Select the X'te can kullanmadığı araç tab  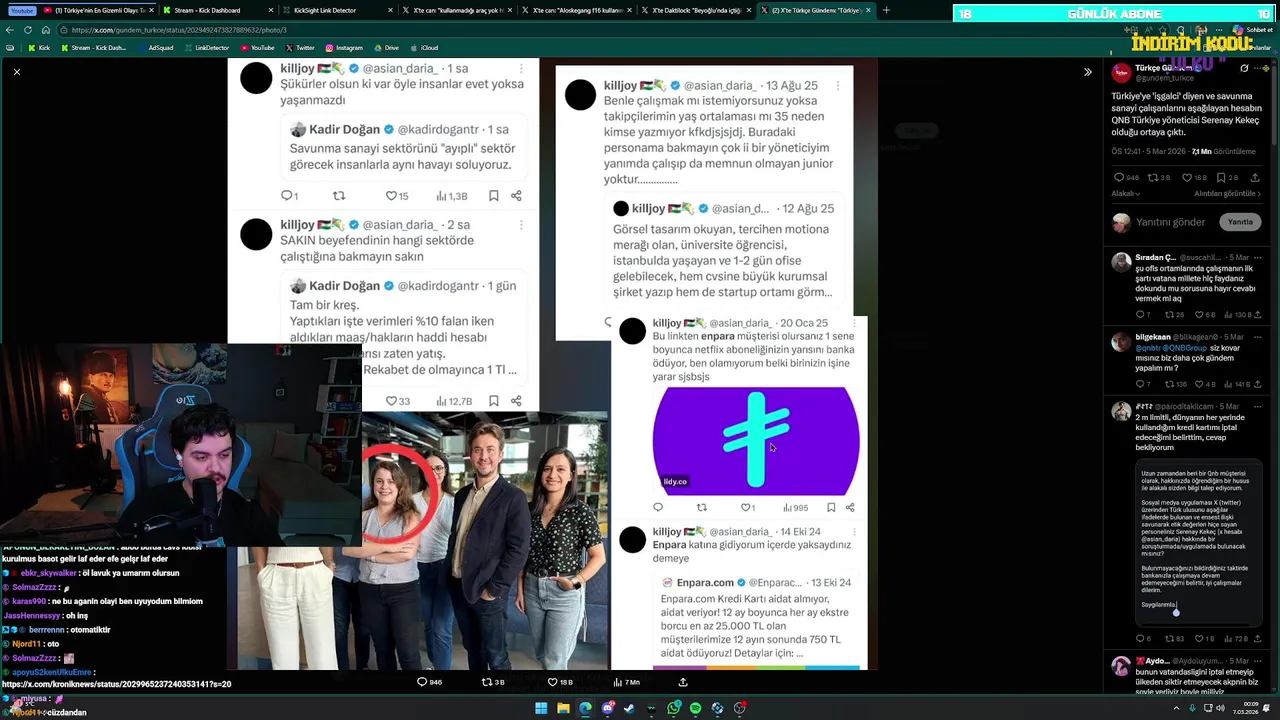pyautogui.click(x=455, y=10)
